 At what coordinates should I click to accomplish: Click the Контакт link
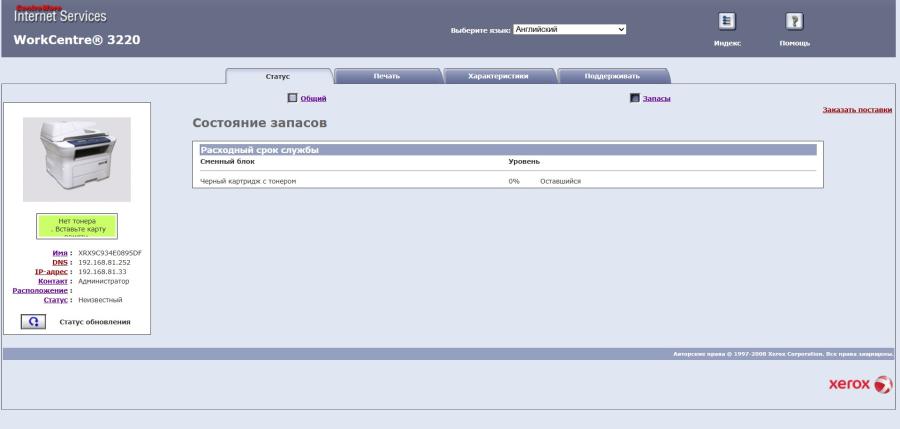[53, 281]
